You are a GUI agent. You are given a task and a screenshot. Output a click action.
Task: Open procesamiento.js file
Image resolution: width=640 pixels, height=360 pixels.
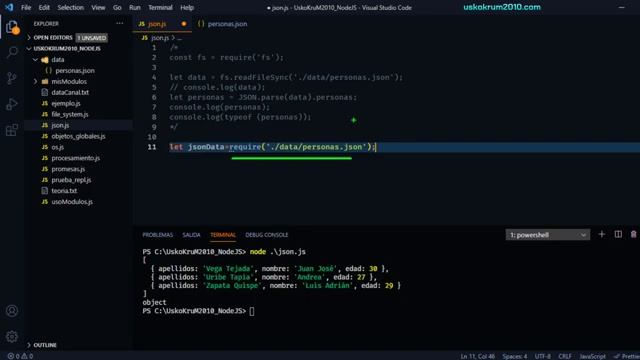click(x=75, y=158)
